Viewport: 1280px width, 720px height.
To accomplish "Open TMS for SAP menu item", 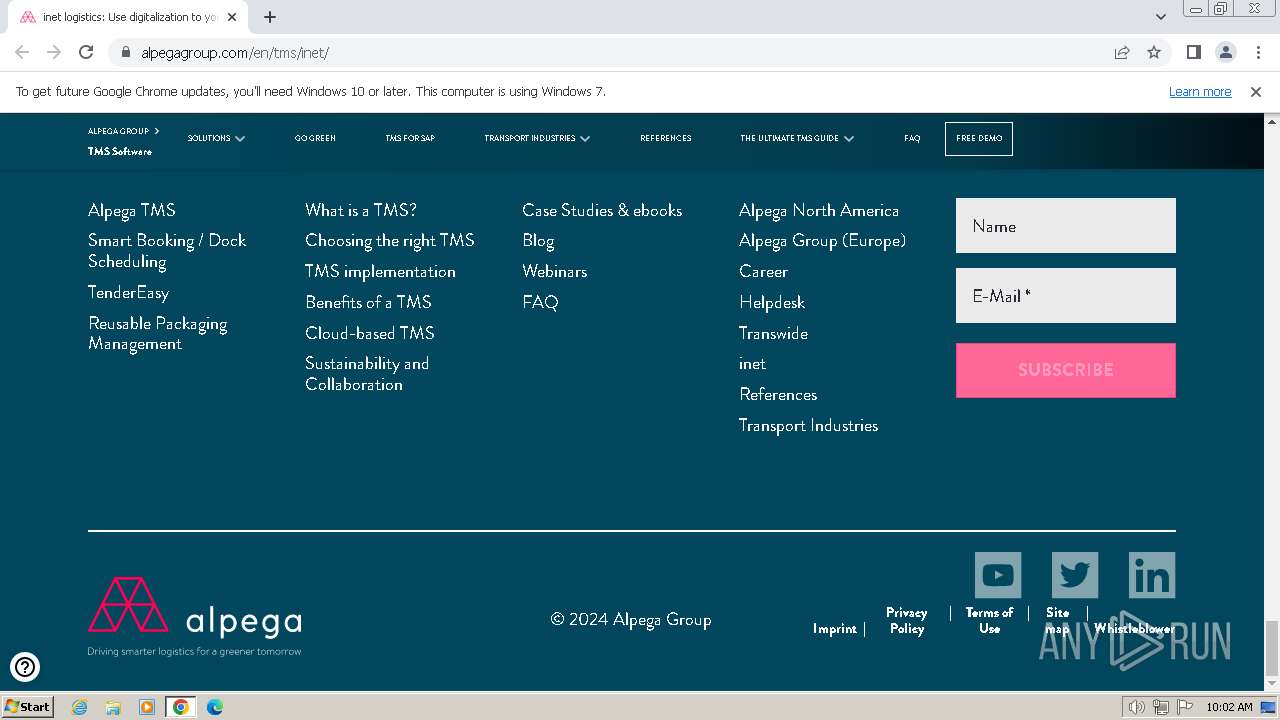I will (410, 138).
